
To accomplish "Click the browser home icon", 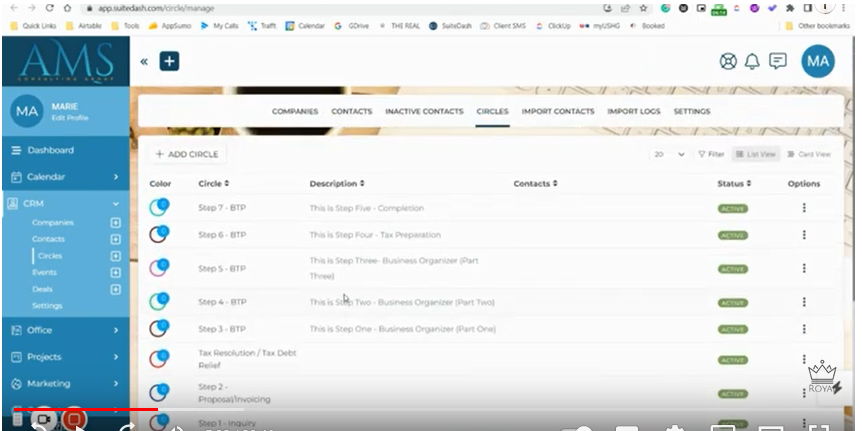I will [x=67, y=8].
